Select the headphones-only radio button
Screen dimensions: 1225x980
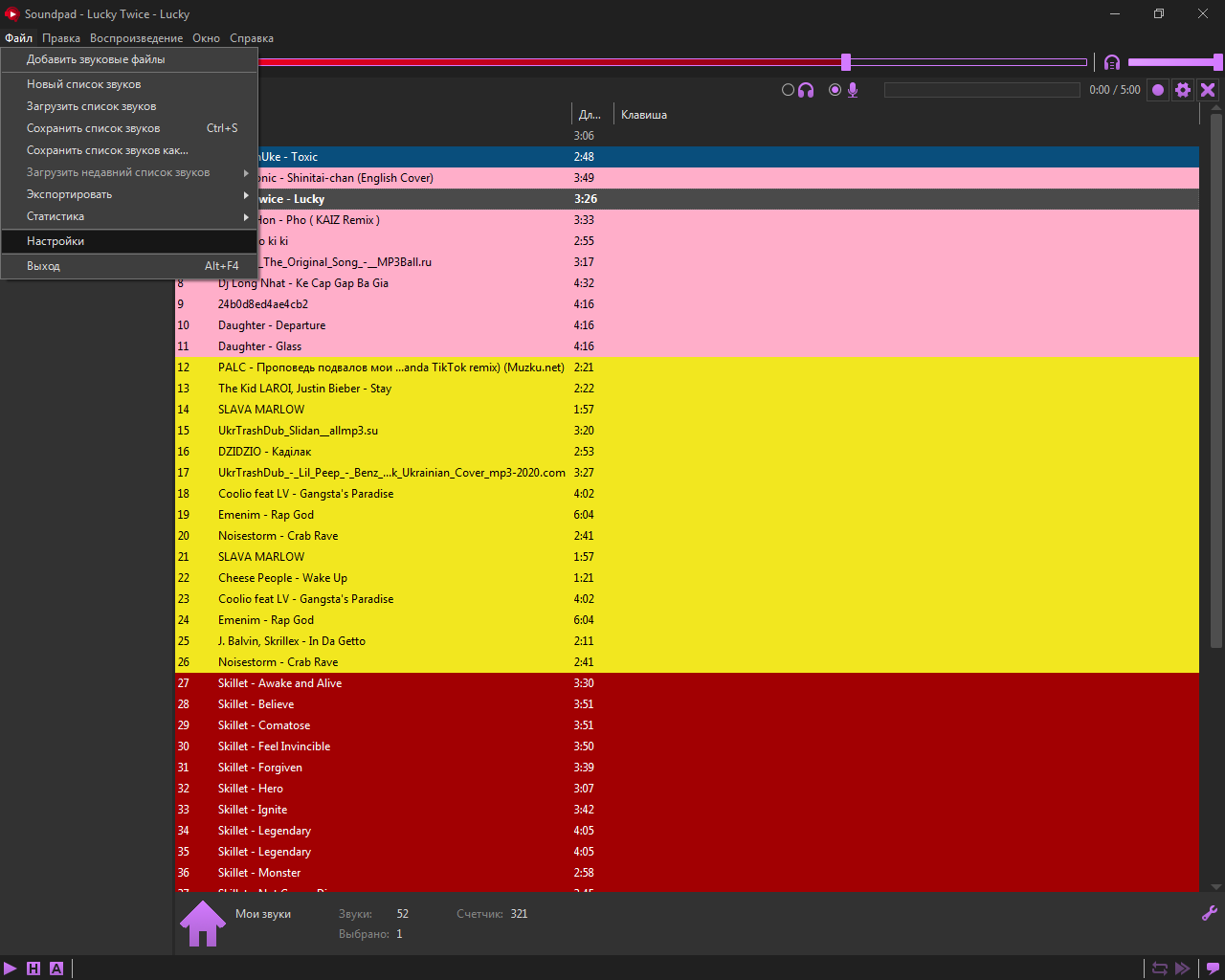click(x=789, y=90)
